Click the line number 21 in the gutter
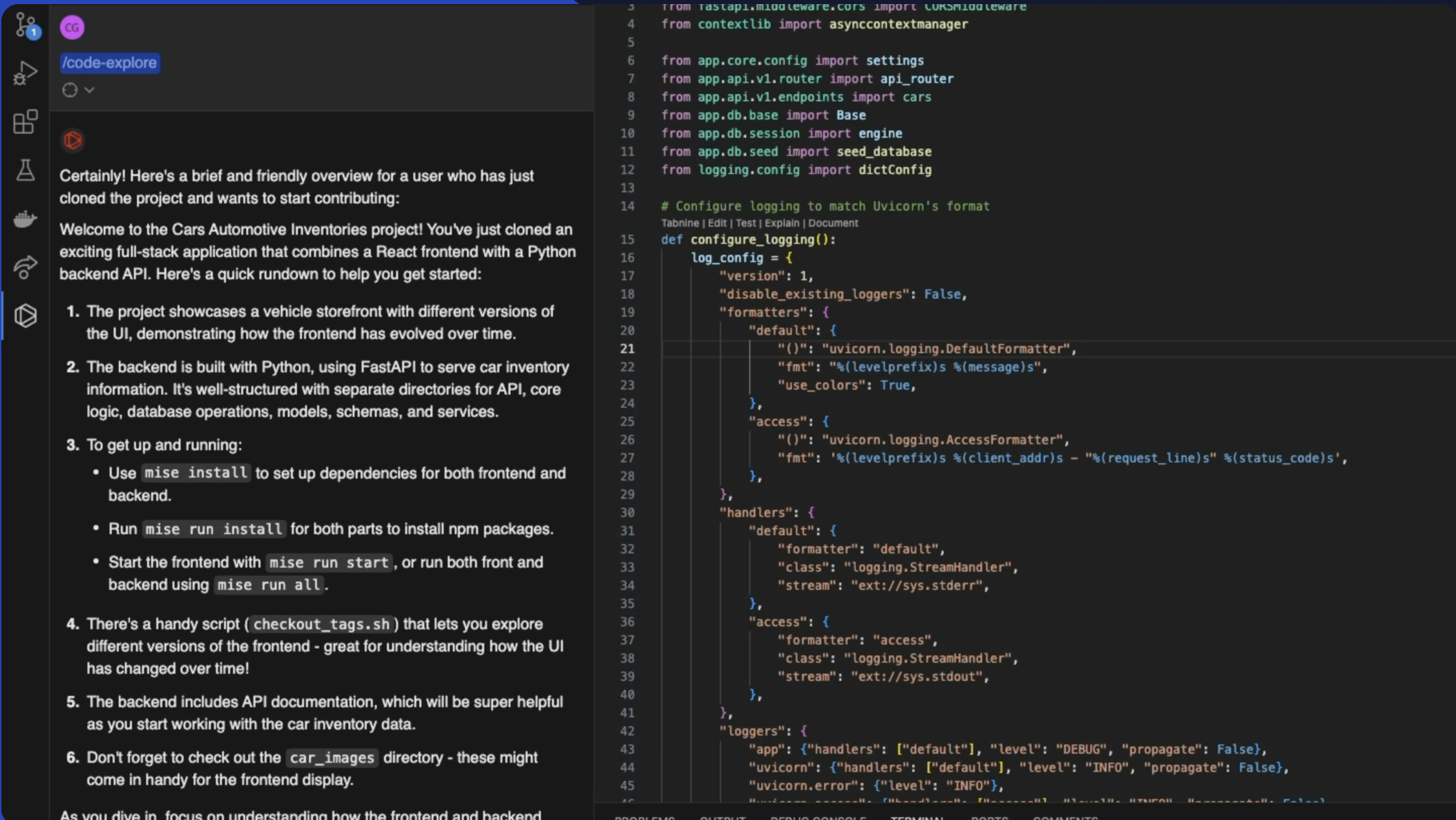This screenshot has width=1456, height=820. [x=627, y=349]
